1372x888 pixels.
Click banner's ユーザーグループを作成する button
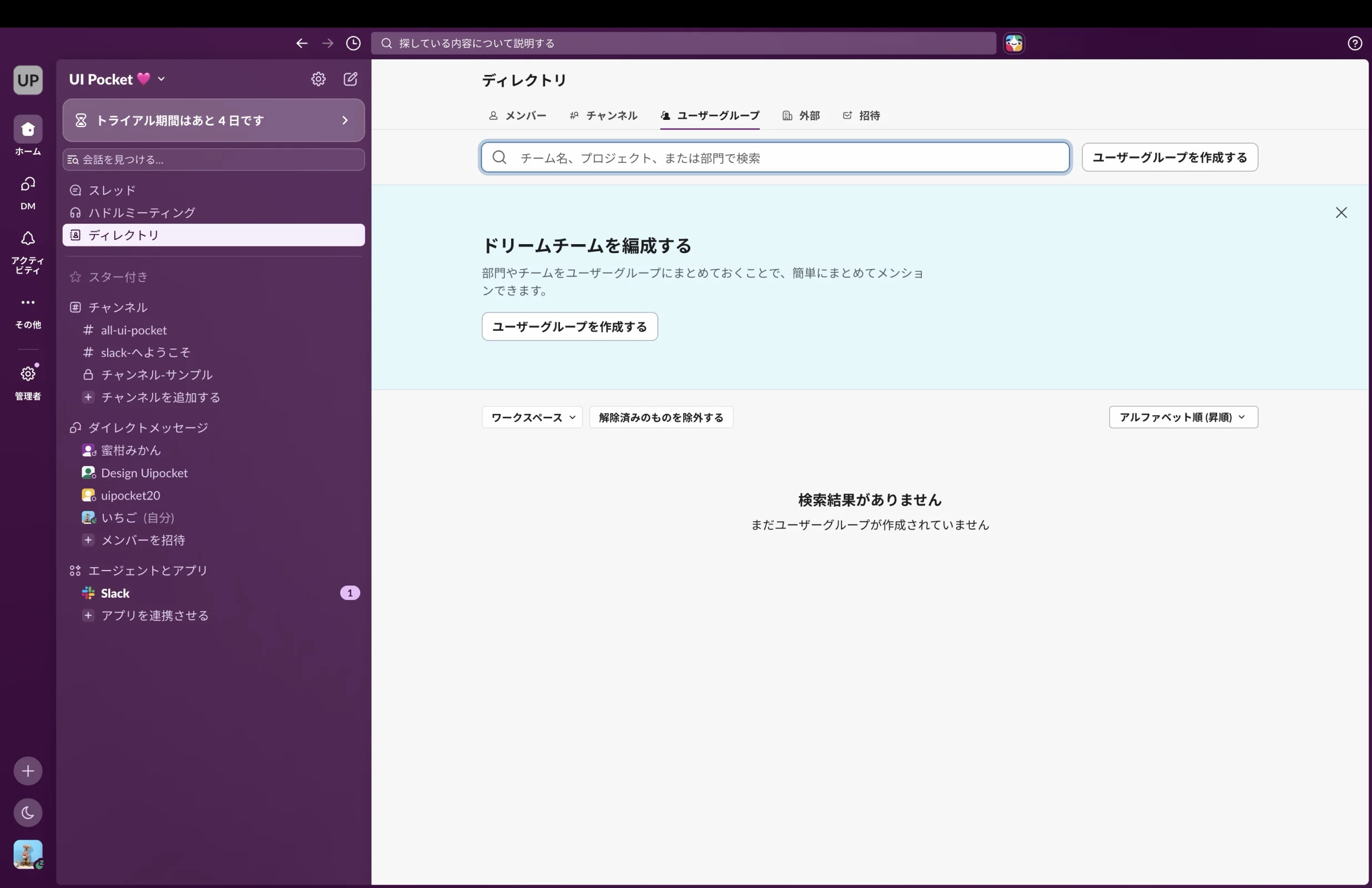tap(569, 326)
